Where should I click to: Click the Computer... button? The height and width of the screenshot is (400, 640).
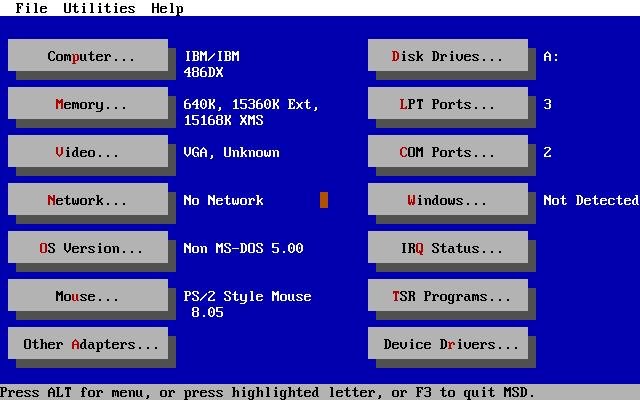[88, 56]
